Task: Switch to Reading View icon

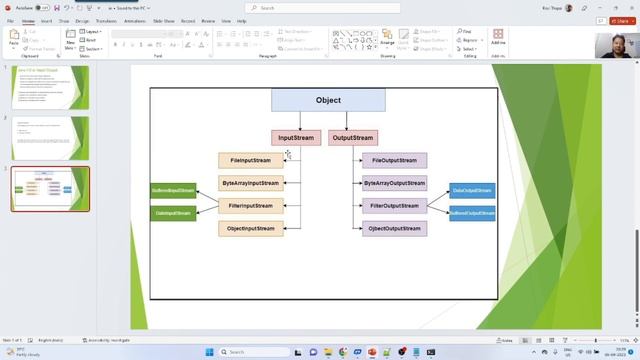Action: 552,340
